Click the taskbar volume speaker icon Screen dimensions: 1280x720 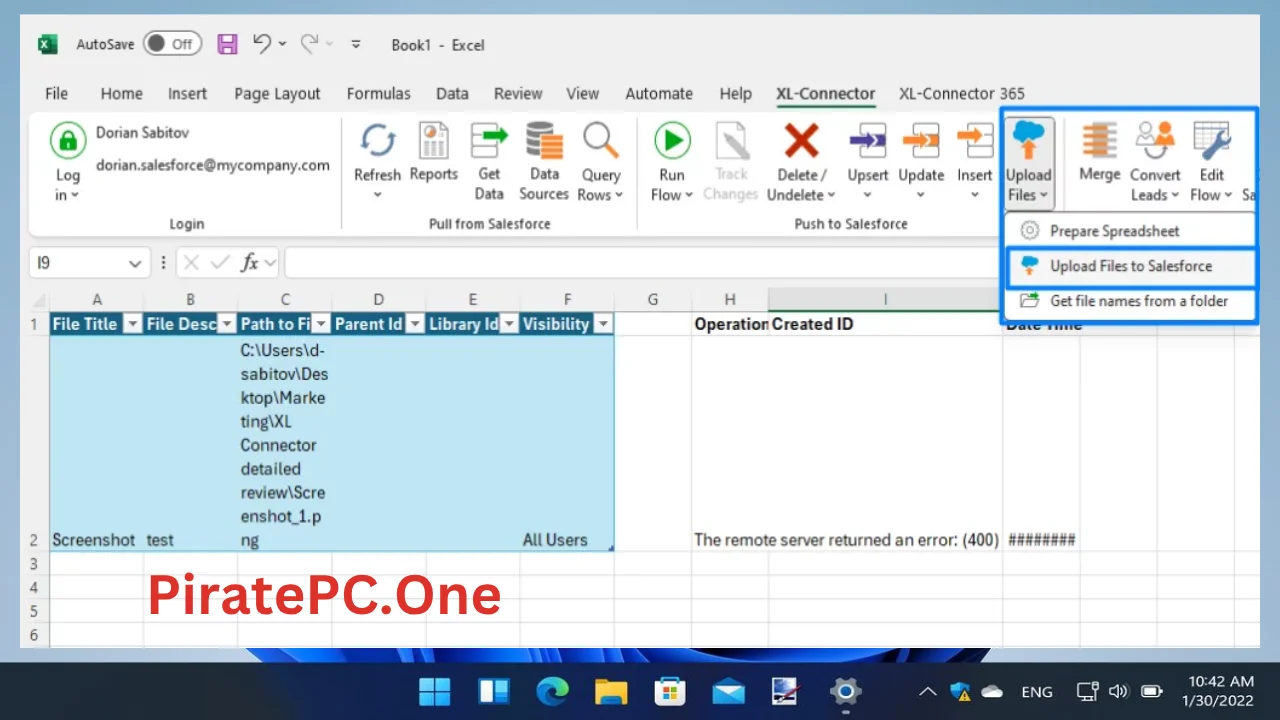1119,691
